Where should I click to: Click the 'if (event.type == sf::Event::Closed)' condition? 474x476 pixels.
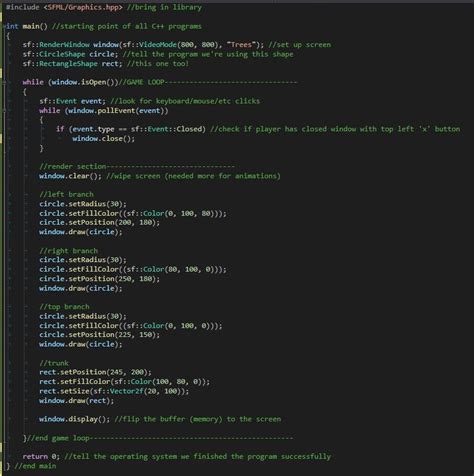coord(131,129)
